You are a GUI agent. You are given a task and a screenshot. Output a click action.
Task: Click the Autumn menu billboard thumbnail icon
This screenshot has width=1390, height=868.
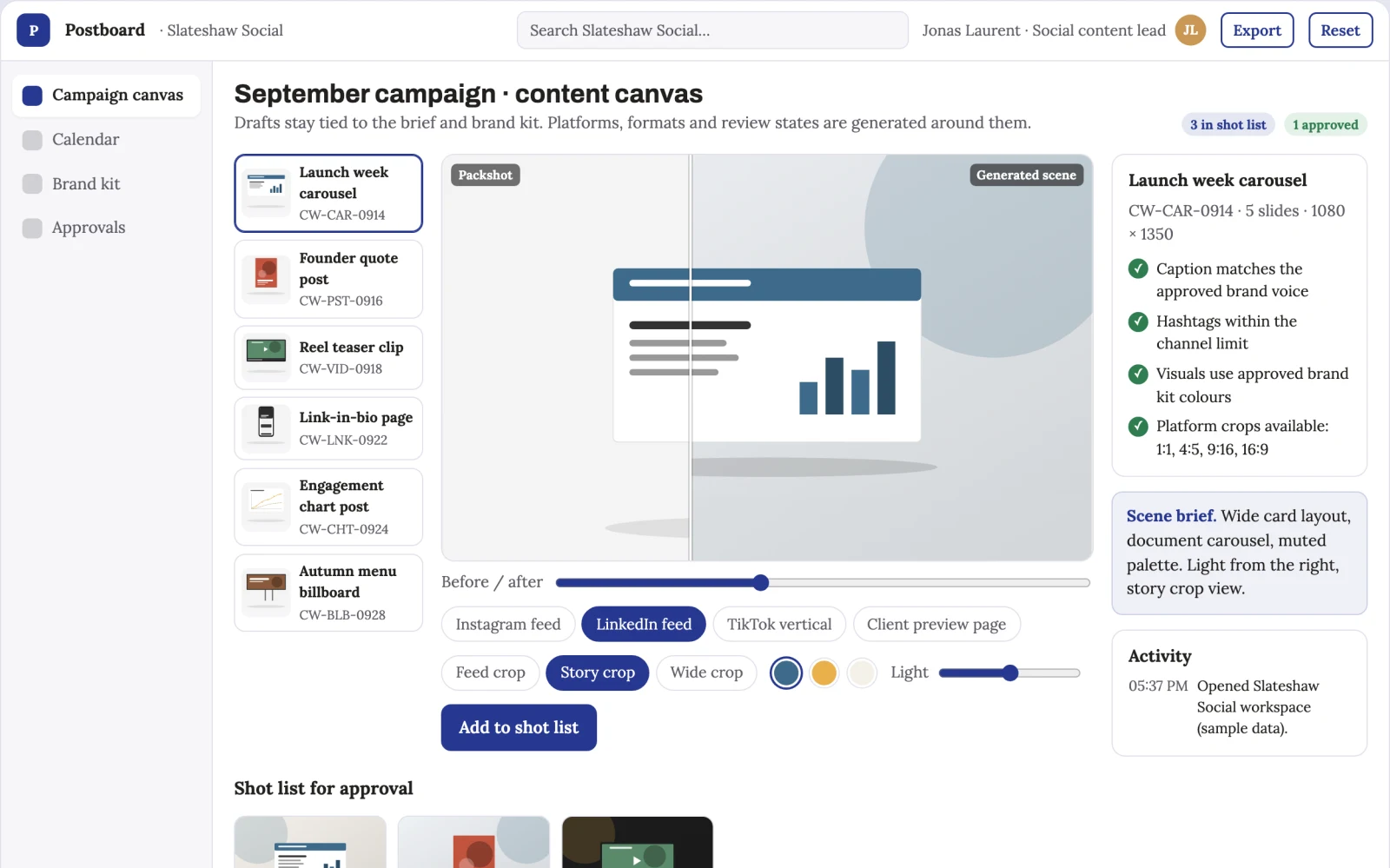tap(266, 593)
